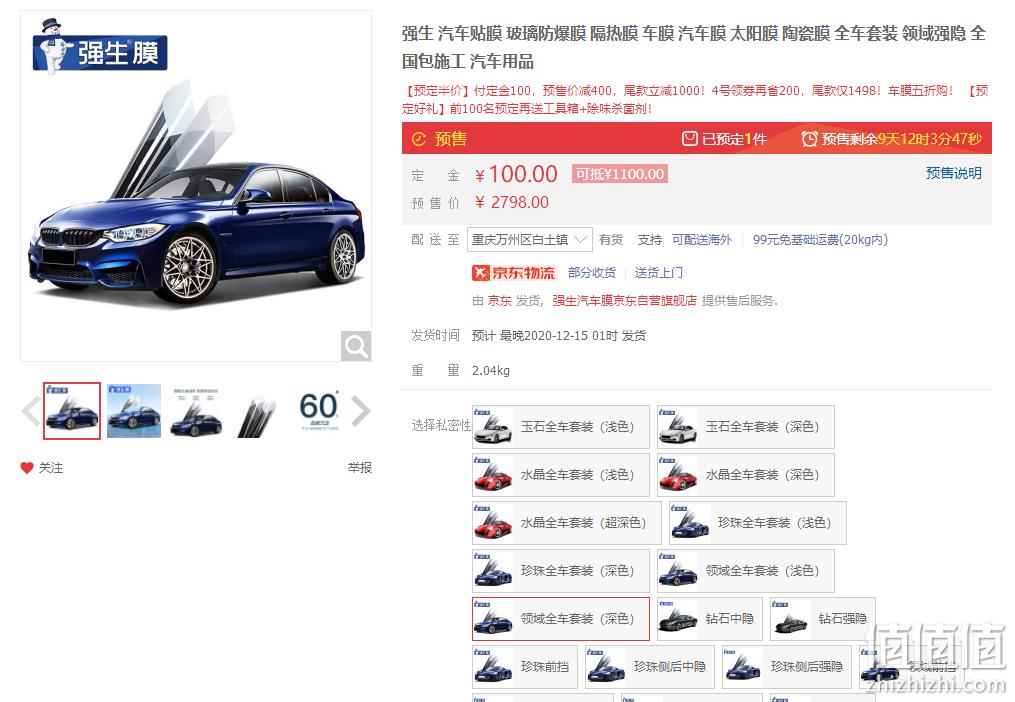Click the 已预定 calendar icon
This screenshot has width=1015, height=702.
(x=689, y=139)
